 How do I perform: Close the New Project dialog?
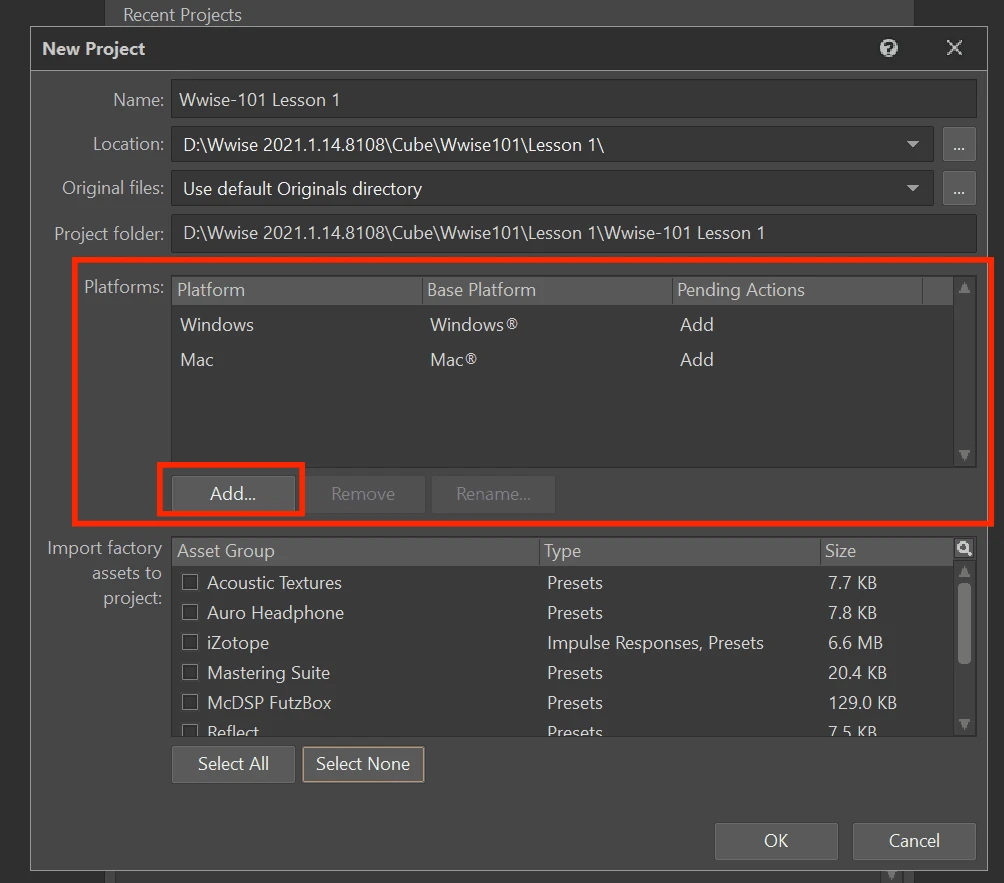click(x=954, y=48)
